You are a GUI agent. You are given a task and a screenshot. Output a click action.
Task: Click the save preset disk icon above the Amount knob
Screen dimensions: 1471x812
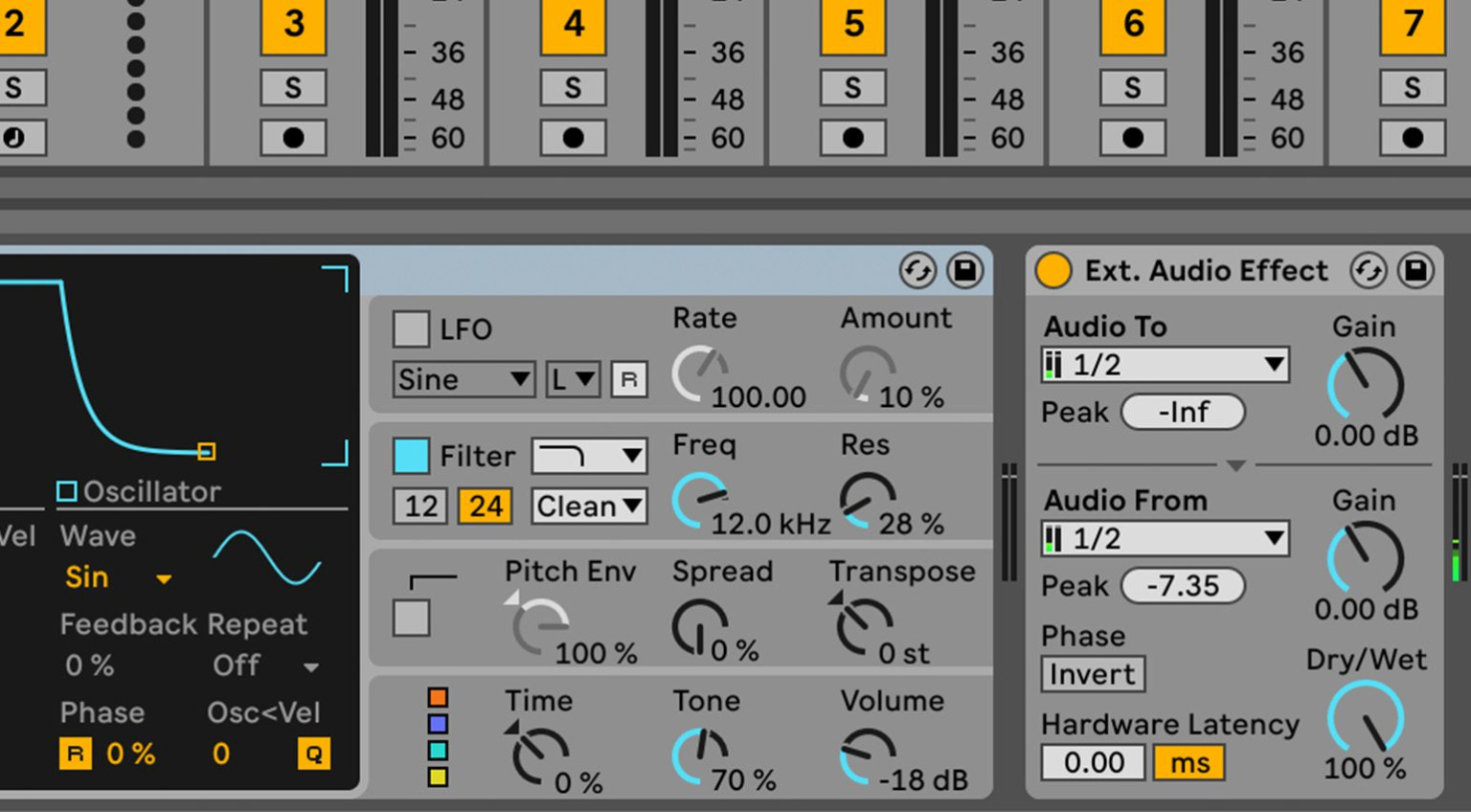point(965,271)
